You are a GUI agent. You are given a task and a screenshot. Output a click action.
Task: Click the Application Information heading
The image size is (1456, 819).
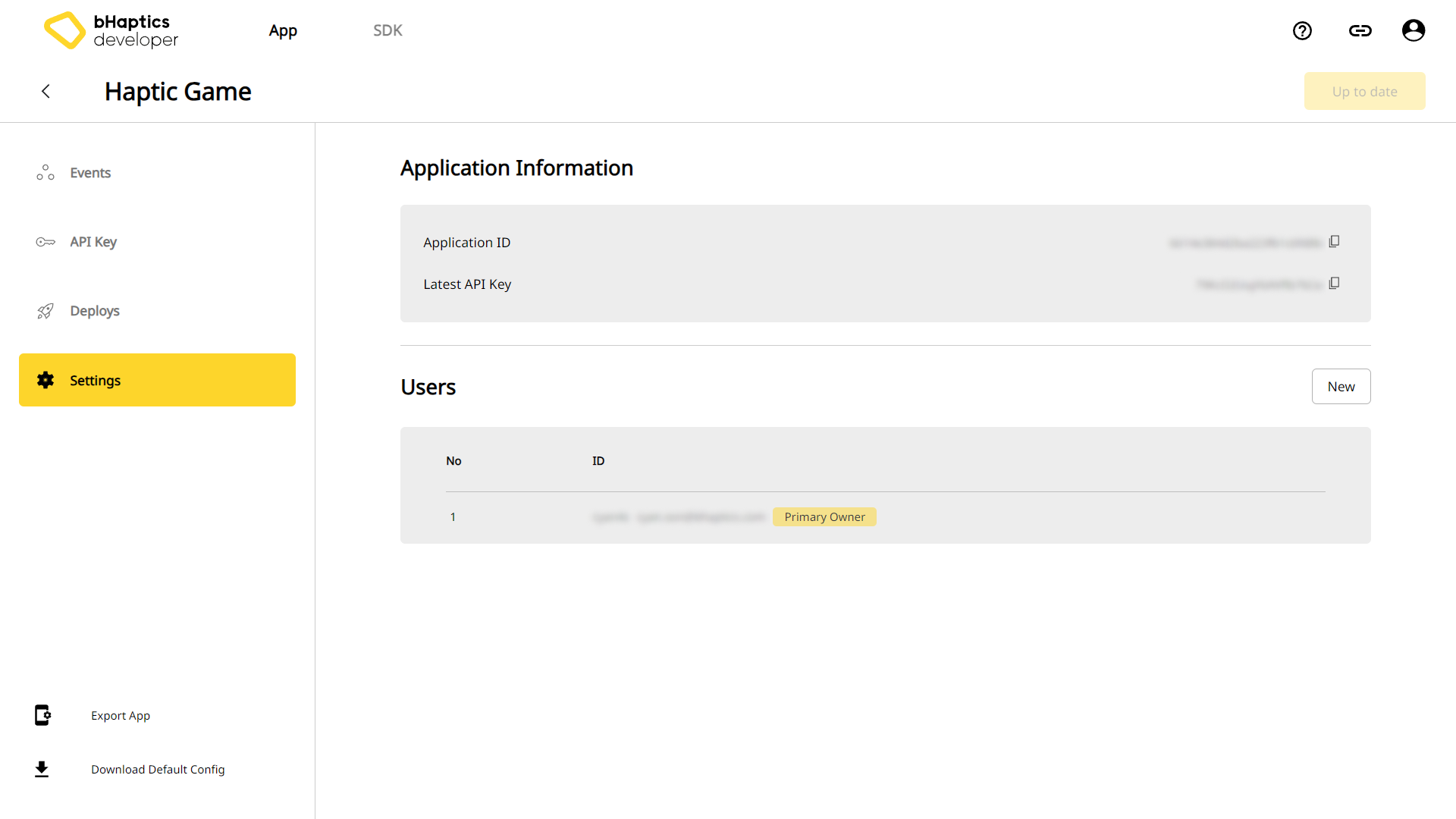click(516, 168)
